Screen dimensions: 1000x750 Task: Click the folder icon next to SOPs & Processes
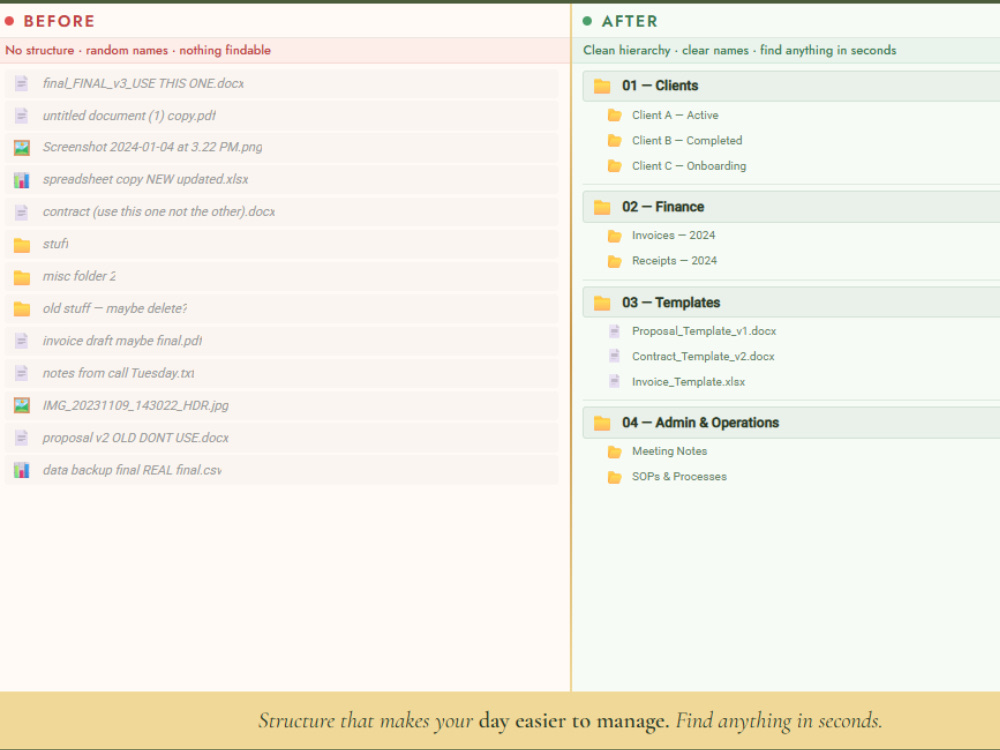[x=615, y=477]
